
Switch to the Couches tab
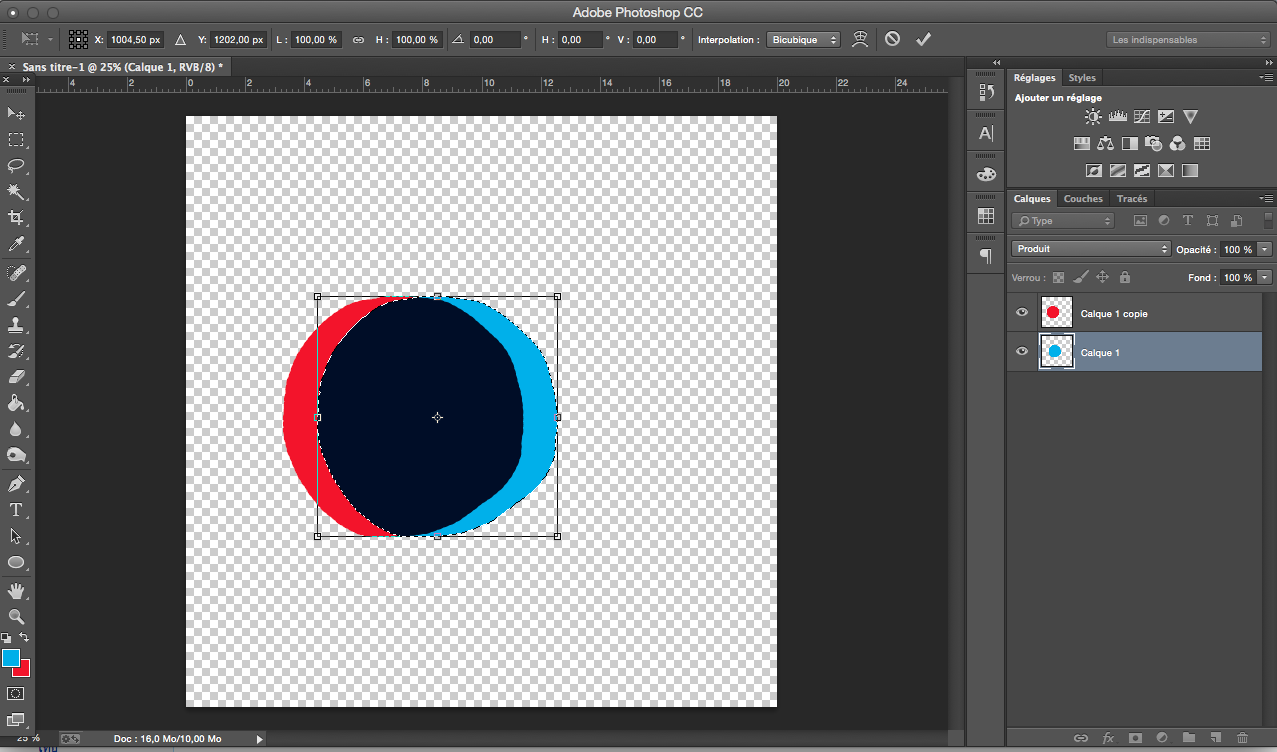coord(1083,199)
